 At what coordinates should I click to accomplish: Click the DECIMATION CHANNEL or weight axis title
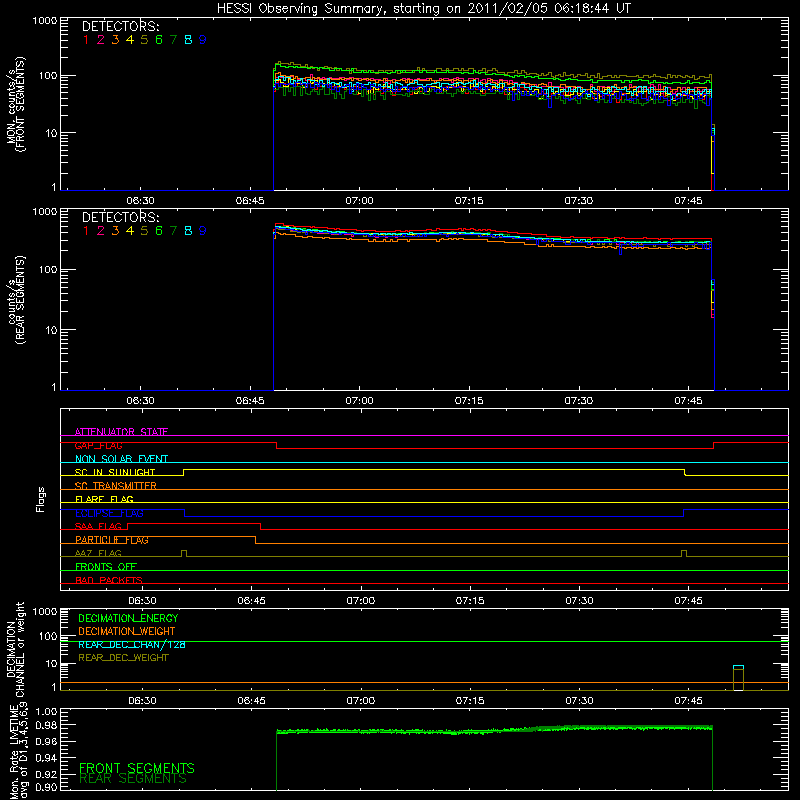tap(16, 649)
